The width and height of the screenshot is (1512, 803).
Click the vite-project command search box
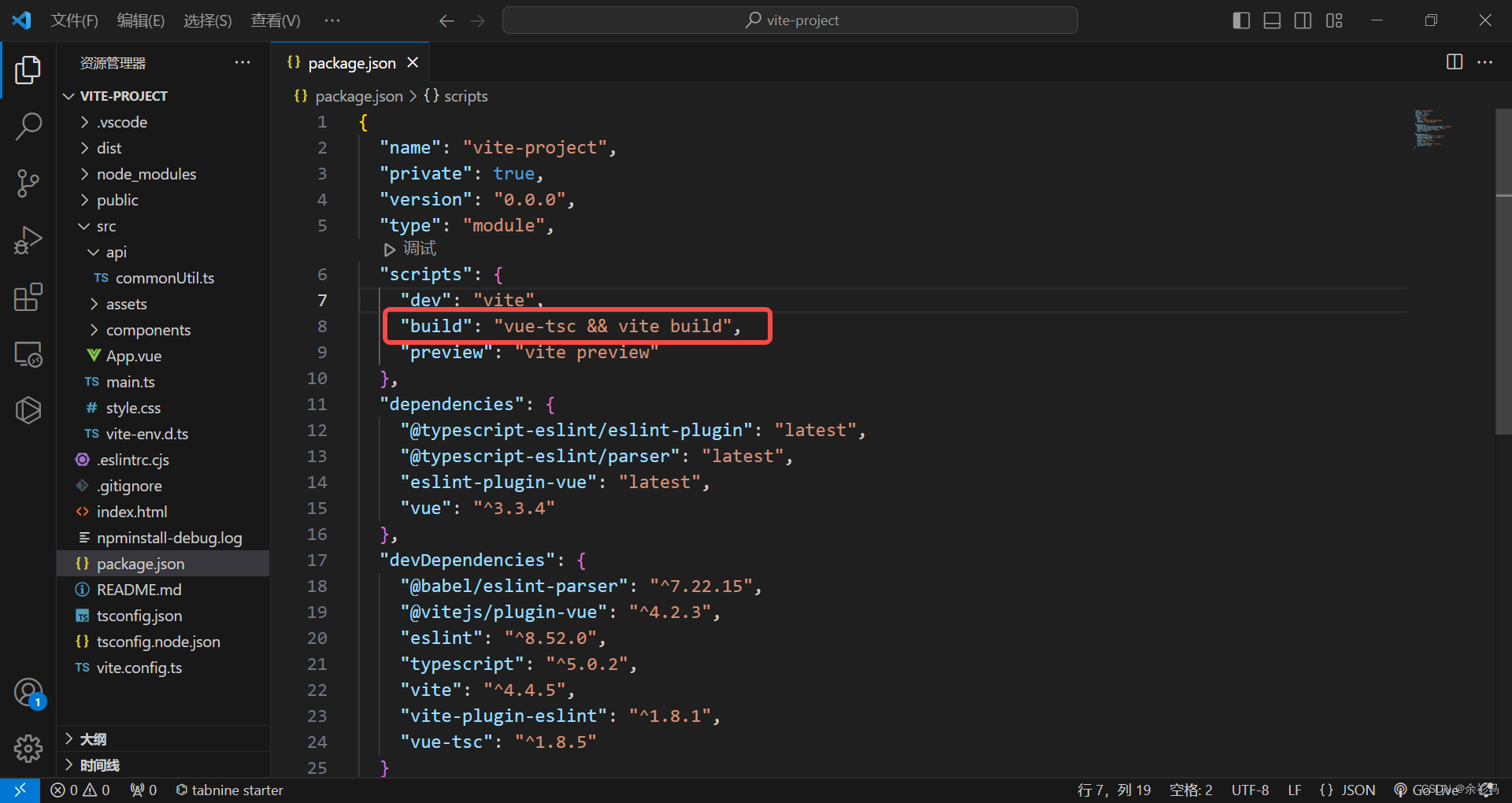(790, 20)
